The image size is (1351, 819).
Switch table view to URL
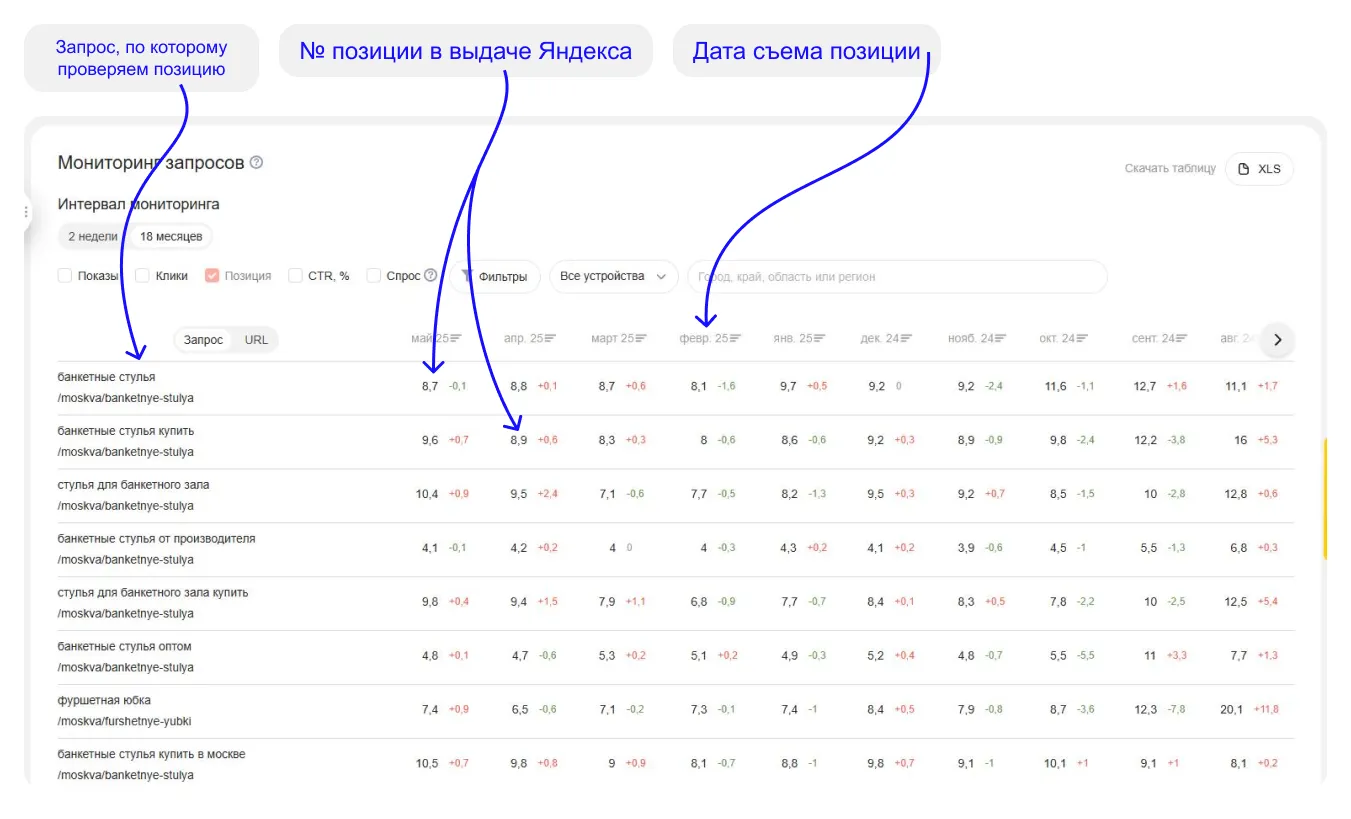coord(256,340)
